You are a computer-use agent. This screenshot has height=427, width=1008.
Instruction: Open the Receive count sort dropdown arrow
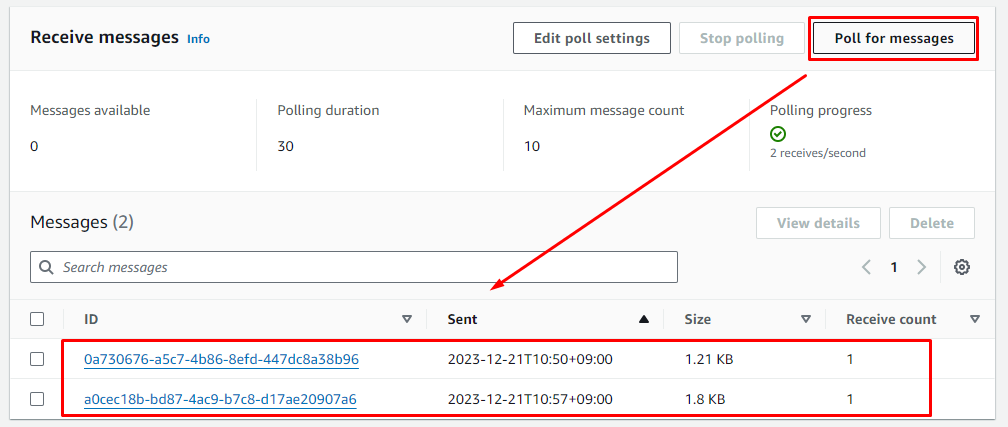(x=975, y=319)
